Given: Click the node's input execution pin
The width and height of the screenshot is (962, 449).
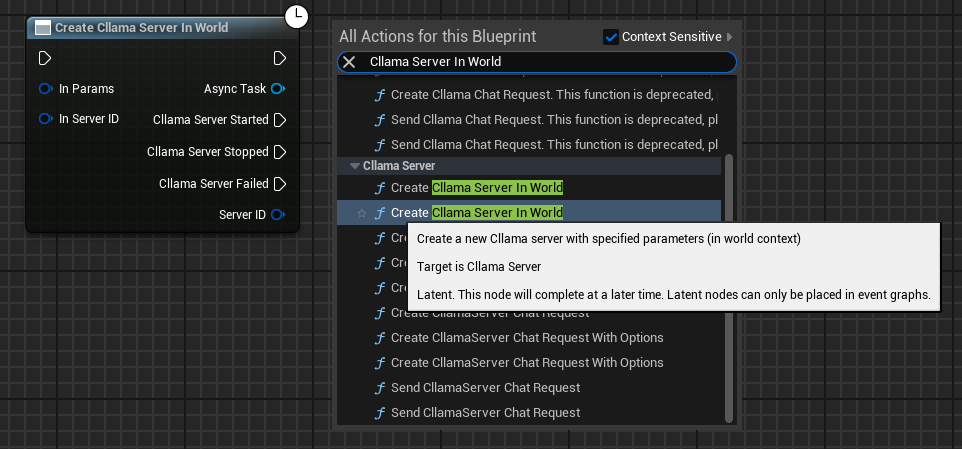Looking at the screenshot, I should [45, 58].
